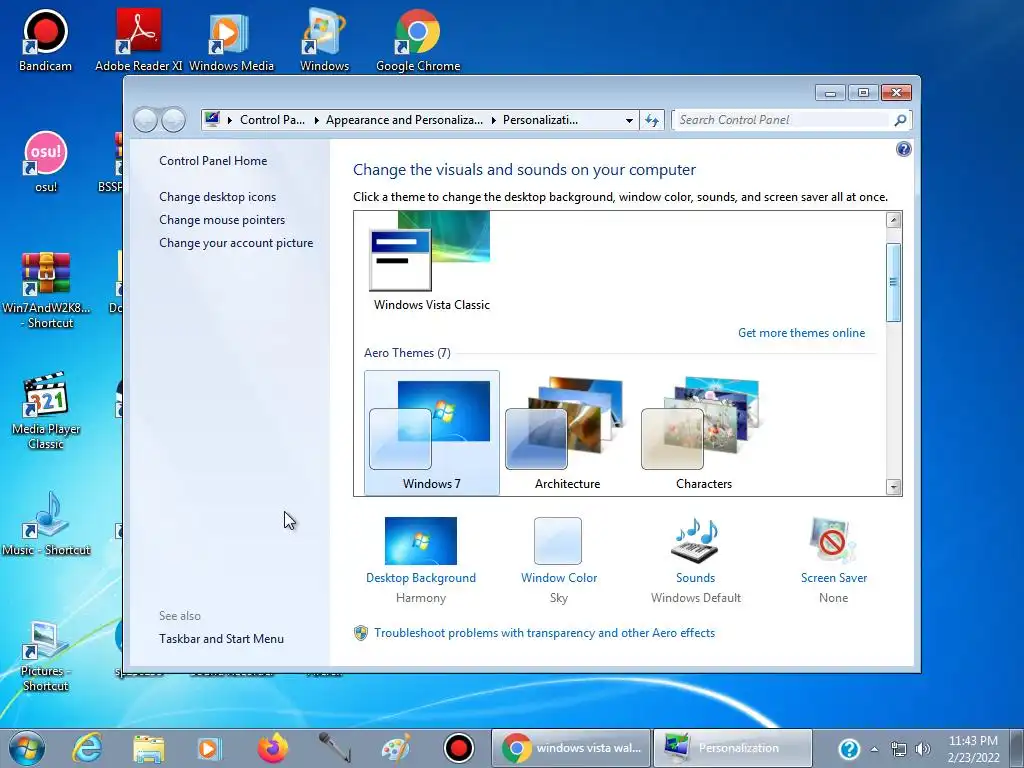Image resolution: width=1024 pixels, height=768 pixels.
Task: Open the microphone taskbar icon
Action: tap(334, 748)
